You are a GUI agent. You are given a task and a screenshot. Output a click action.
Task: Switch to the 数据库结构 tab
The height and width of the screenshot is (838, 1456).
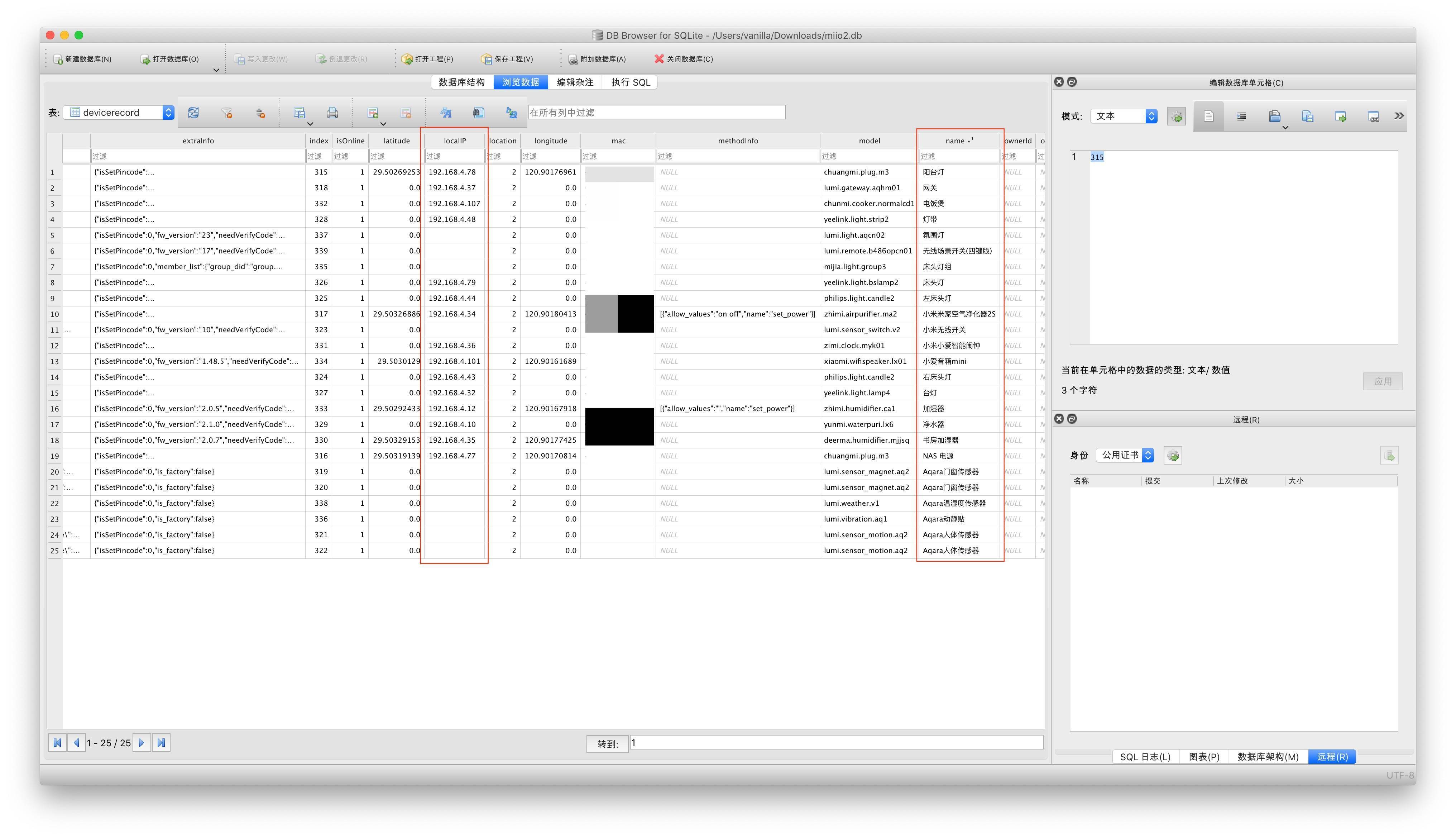click(x=461, y=82)
